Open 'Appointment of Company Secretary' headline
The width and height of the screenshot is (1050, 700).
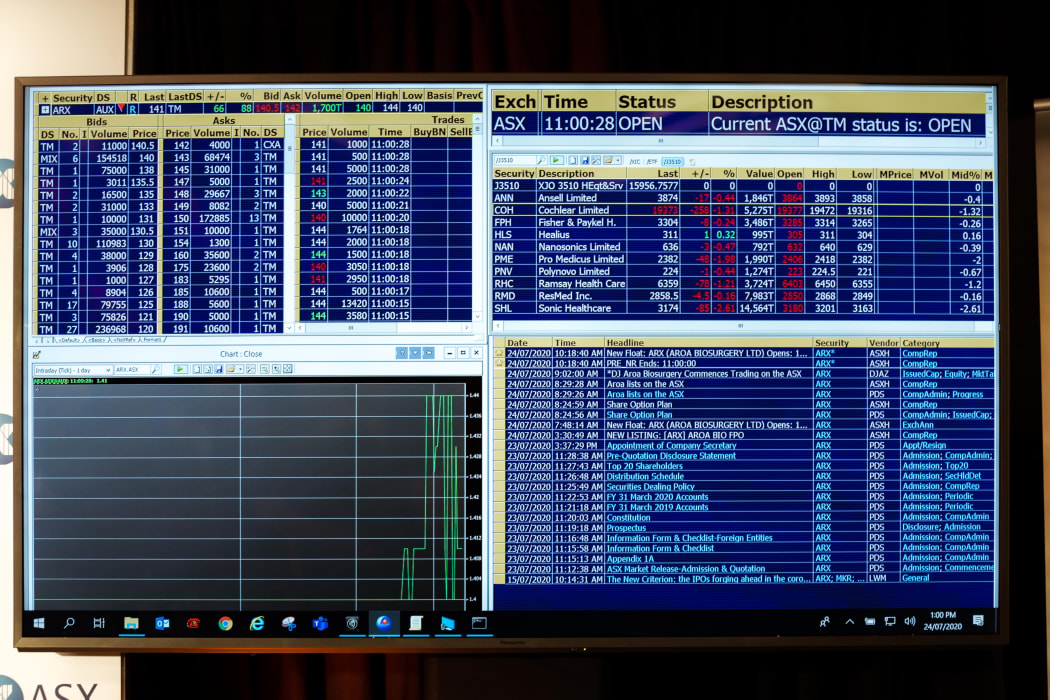click(x=671, y=445)
